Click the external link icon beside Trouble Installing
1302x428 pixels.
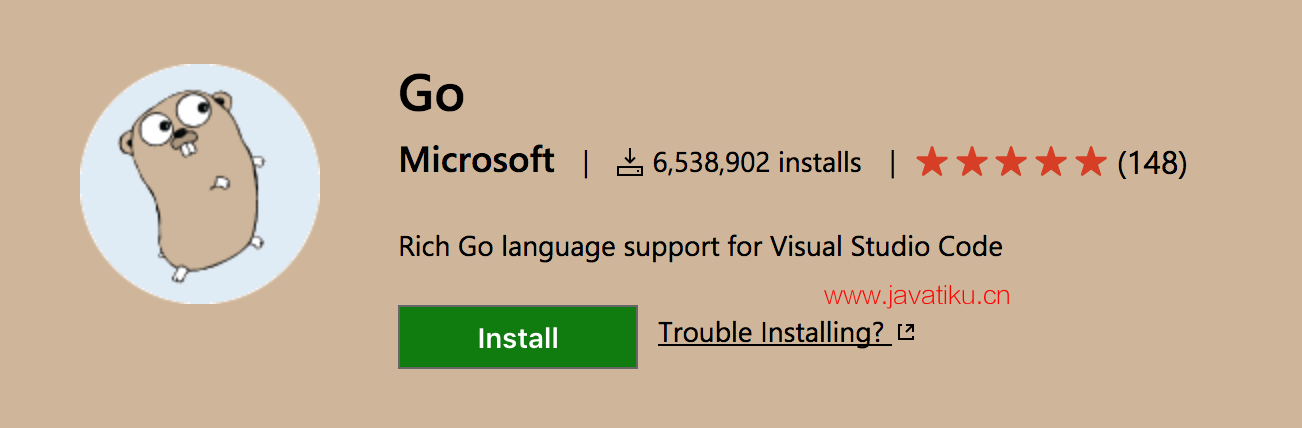pyautogui.click(x=906, y=332)
